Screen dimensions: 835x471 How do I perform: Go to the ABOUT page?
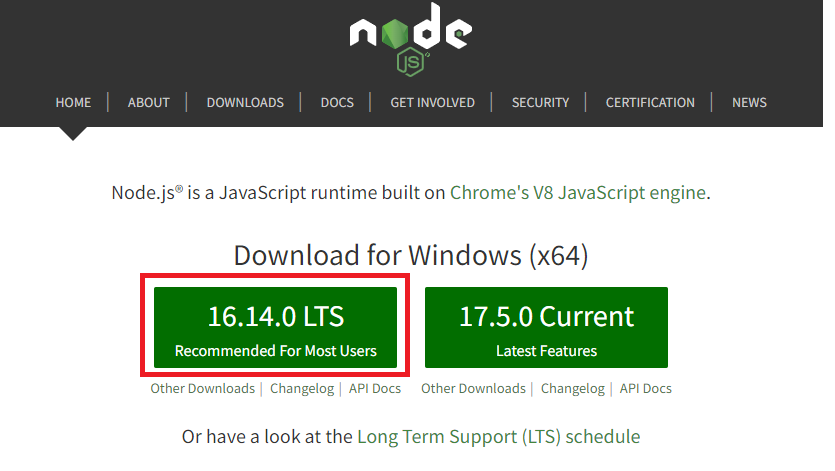pyautogui.click(x=149, y=102)
